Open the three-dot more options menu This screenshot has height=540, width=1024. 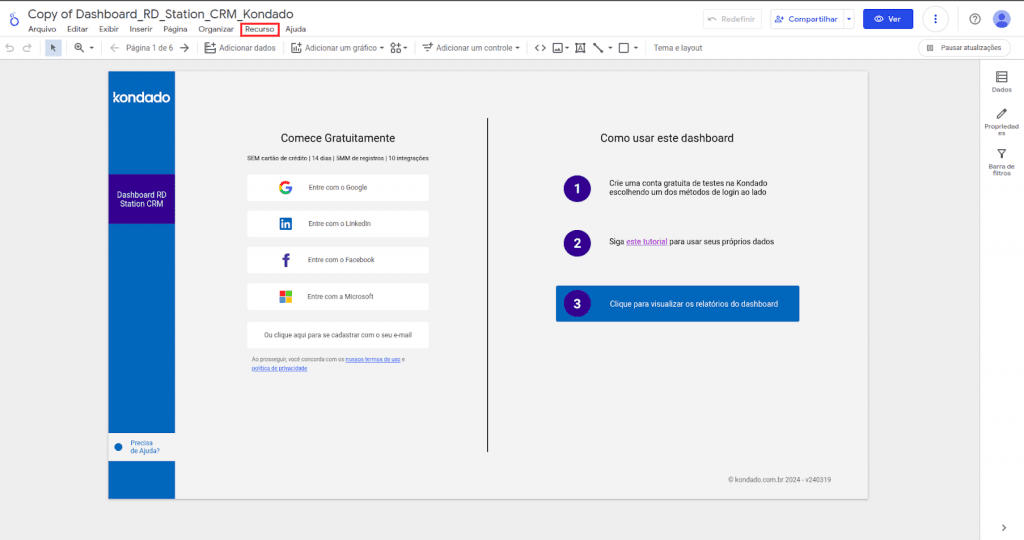[935, 19]
